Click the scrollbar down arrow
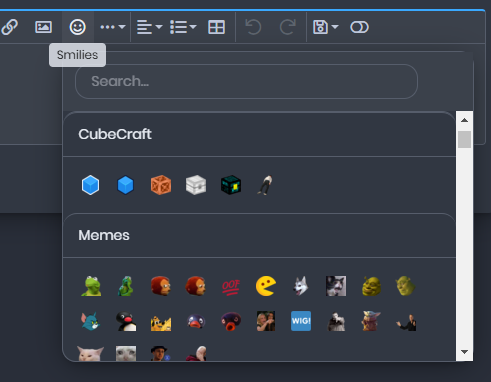This screenshot has height=382, width=491. tap(464, 352)
